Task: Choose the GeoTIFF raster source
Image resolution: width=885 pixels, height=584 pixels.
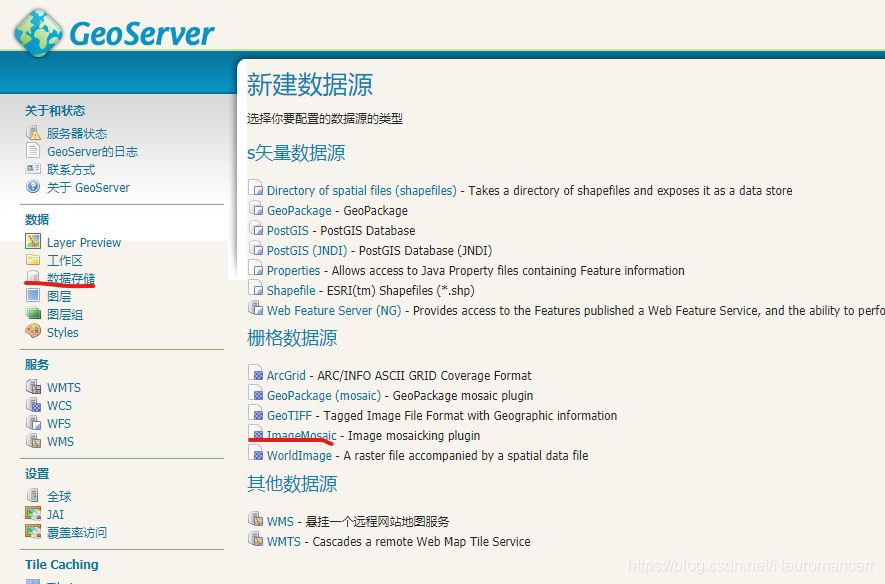Action: (x=289, y=416)
